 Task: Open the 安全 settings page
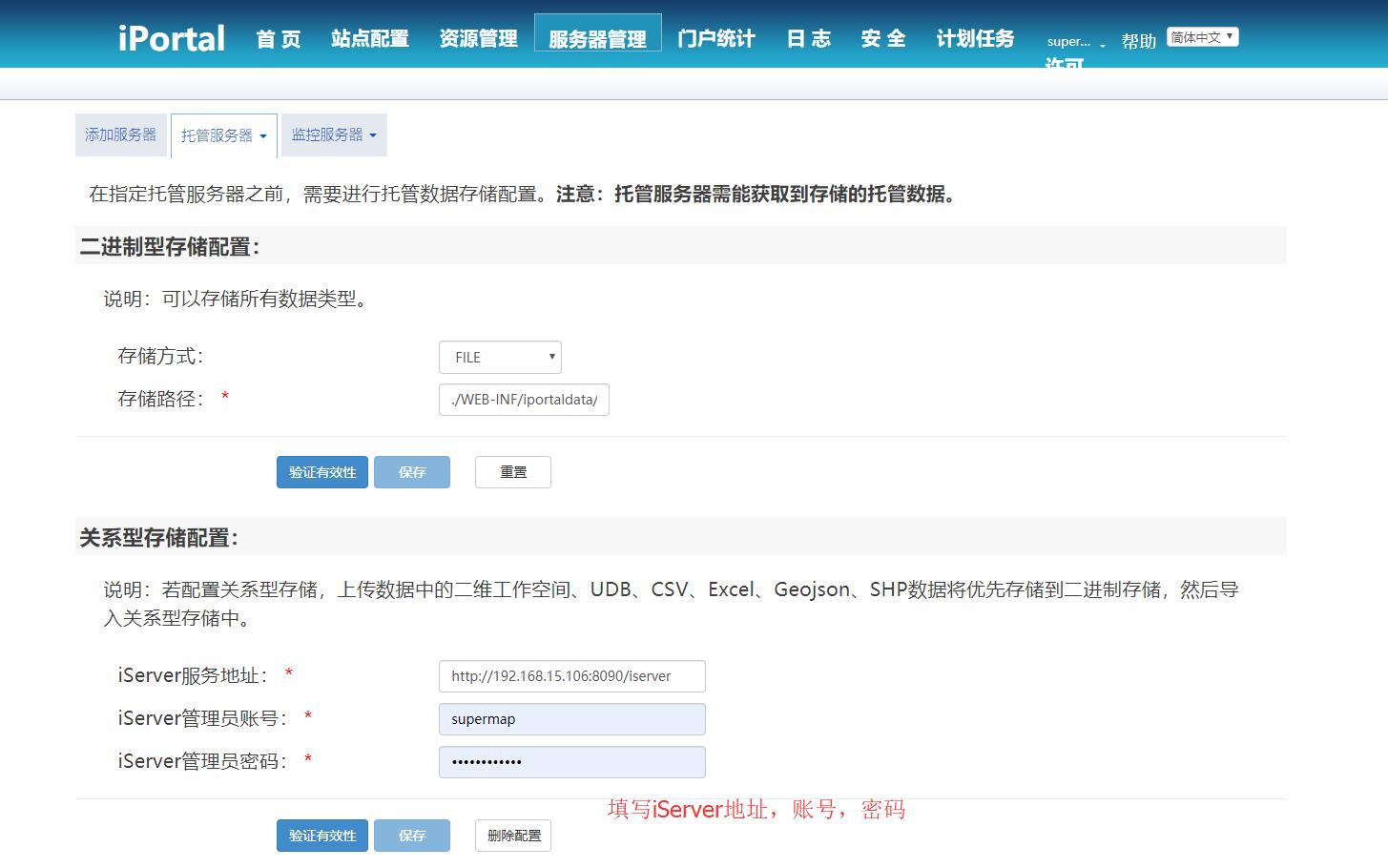(x=882, y=39)
